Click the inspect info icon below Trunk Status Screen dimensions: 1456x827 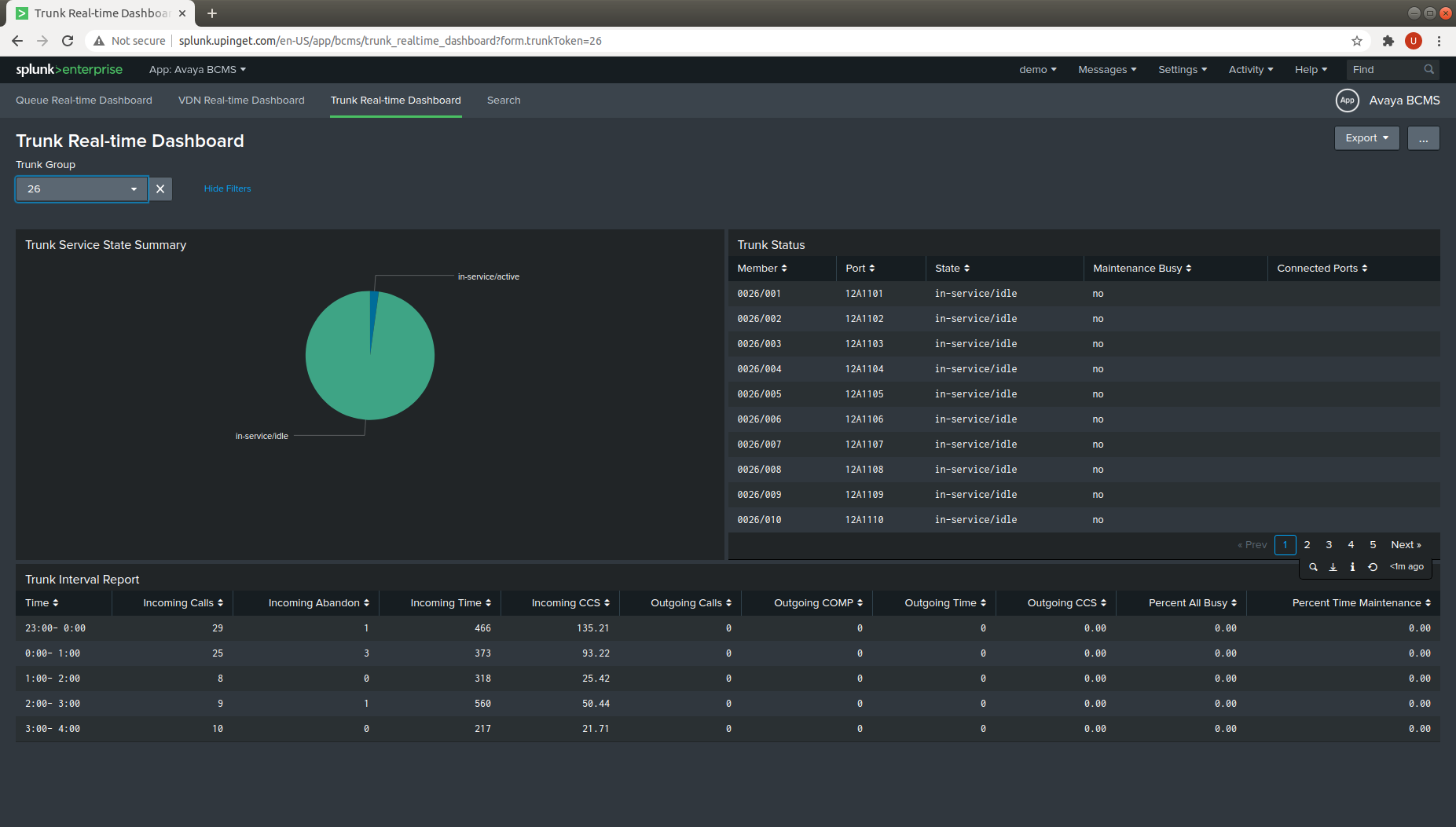coord(1352,567)
